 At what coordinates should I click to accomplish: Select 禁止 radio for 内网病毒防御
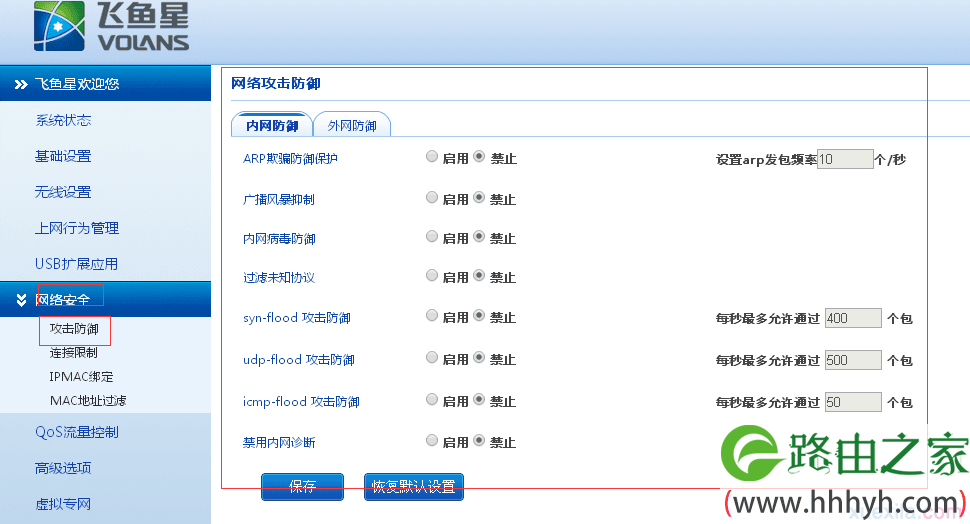click(x=479, y=236)
